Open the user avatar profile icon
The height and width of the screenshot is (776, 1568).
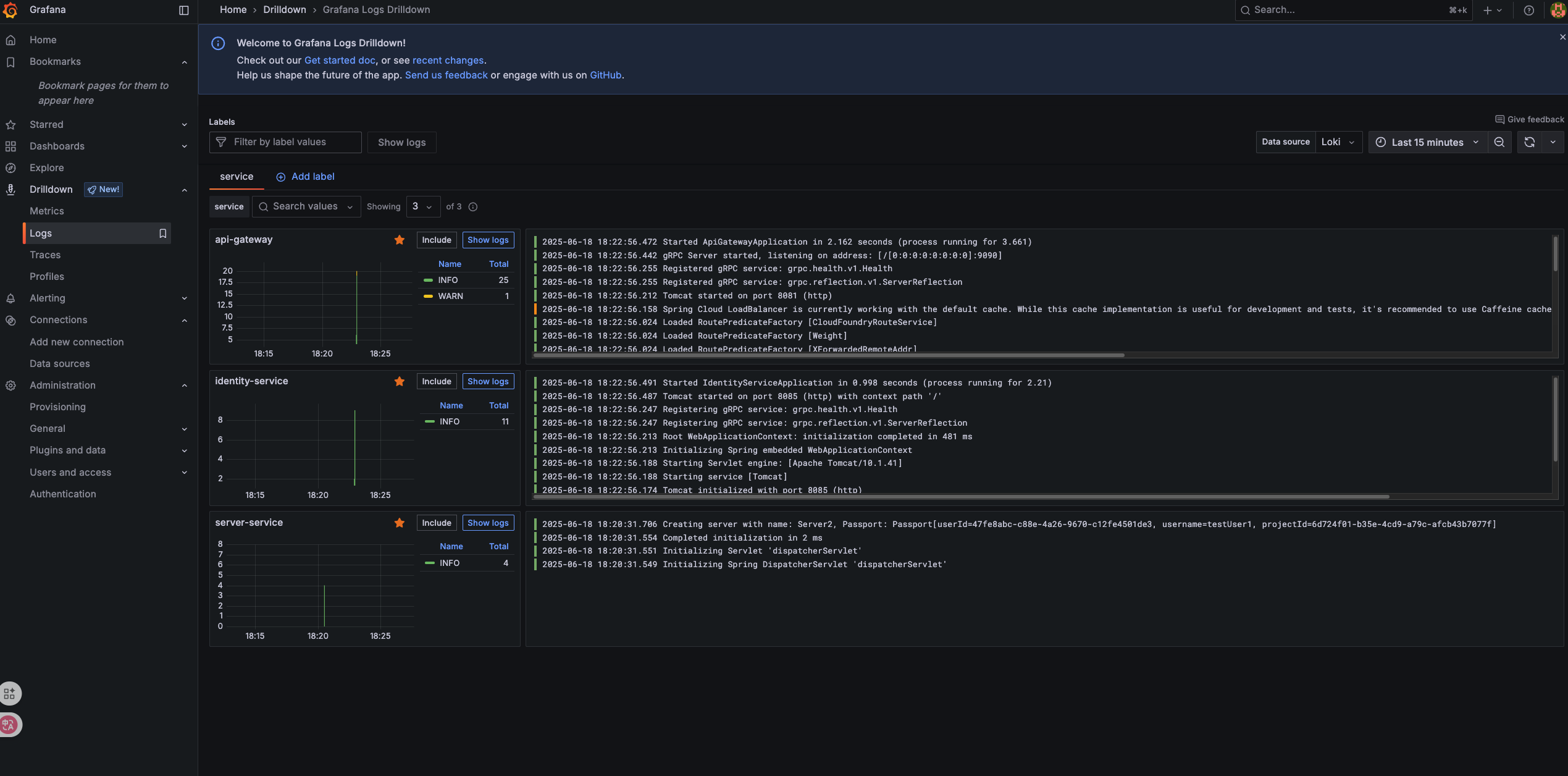coord(1557,10)
